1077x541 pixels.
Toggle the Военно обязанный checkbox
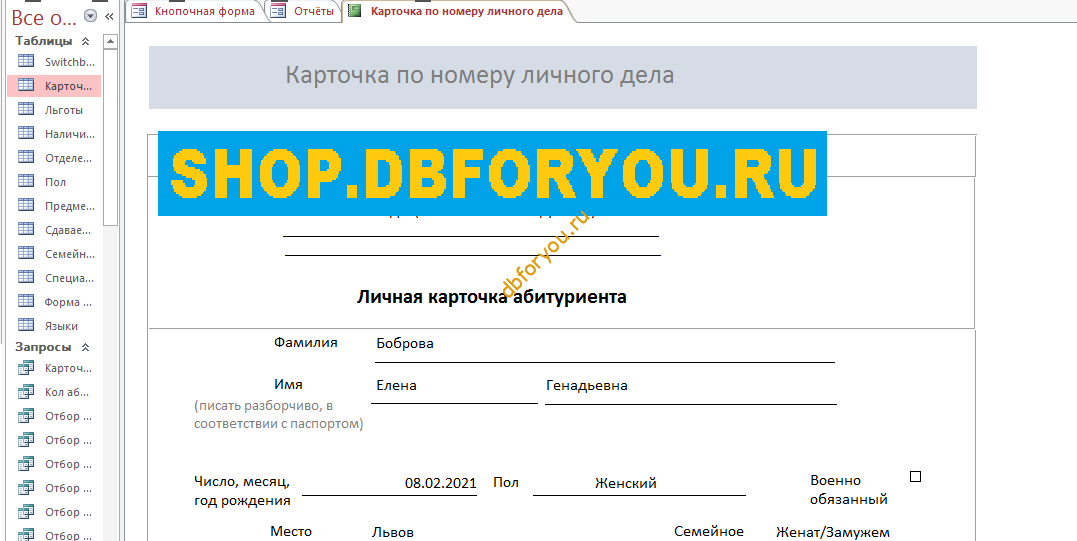pos(915,476)
